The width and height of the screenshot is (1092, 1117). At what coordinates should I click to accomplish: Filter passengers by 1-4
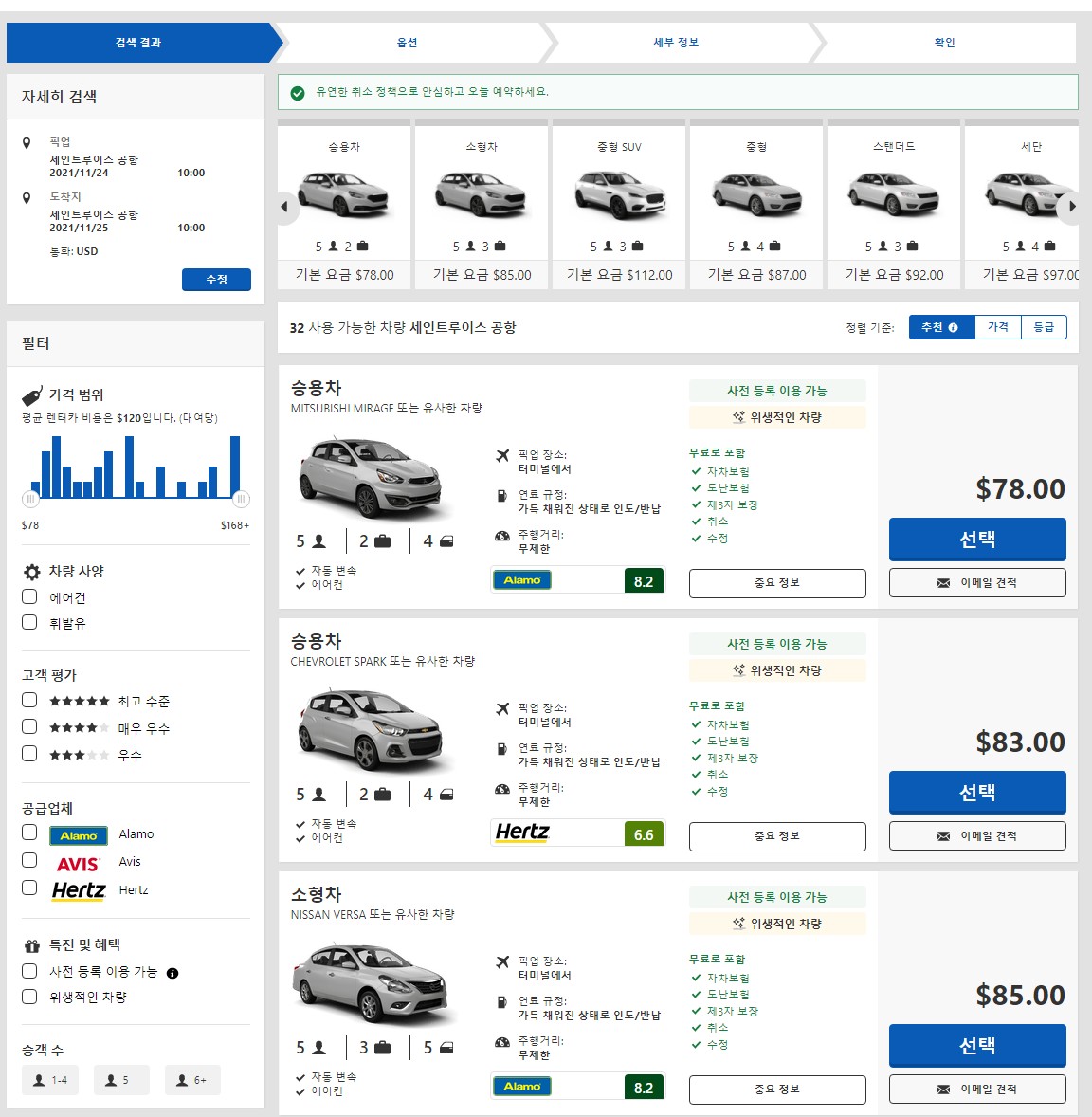(x=50, y=1080)
